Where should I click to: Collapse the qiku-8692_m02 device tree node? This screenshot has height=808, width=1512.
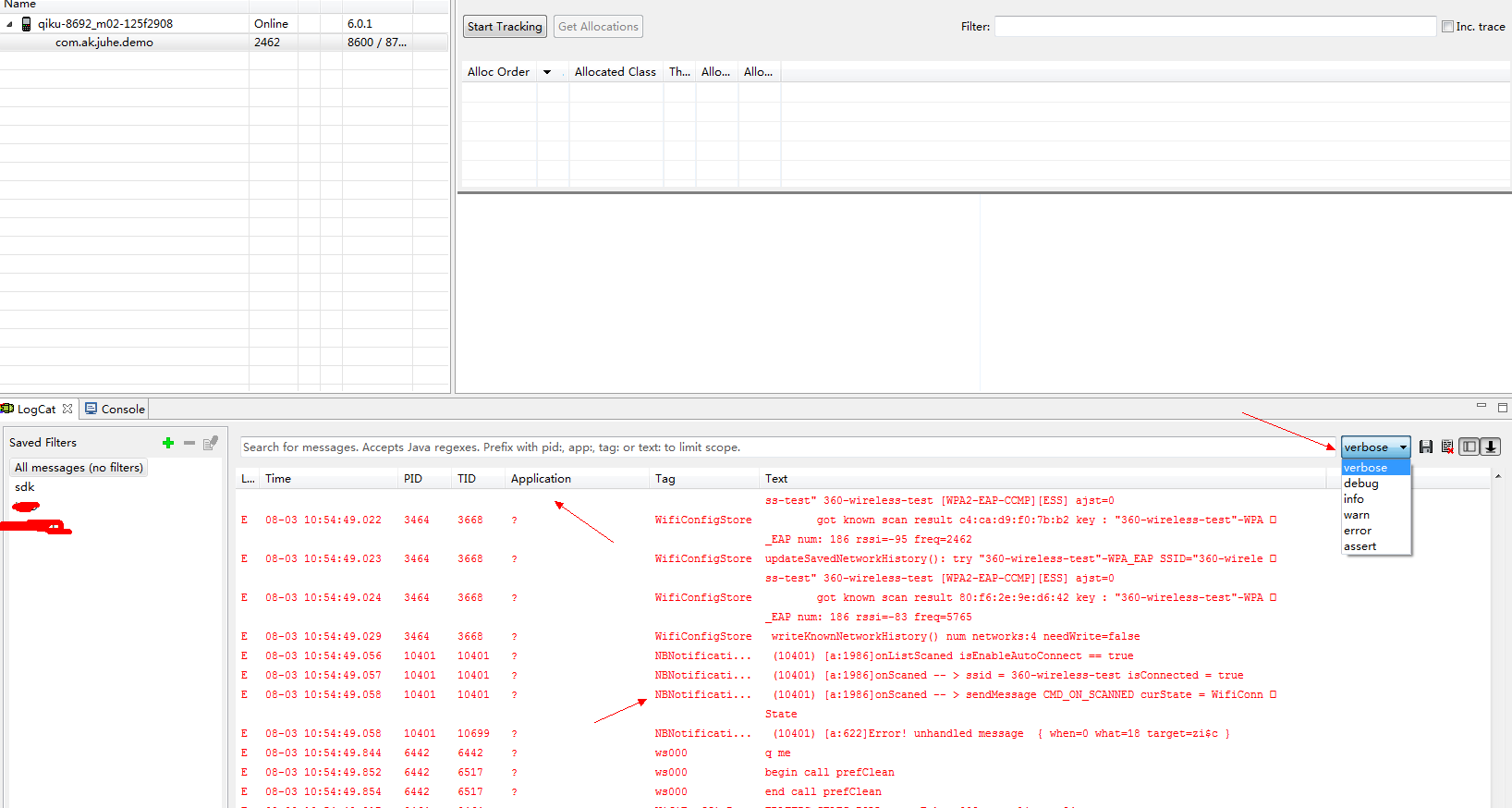[x=10, y=24]
